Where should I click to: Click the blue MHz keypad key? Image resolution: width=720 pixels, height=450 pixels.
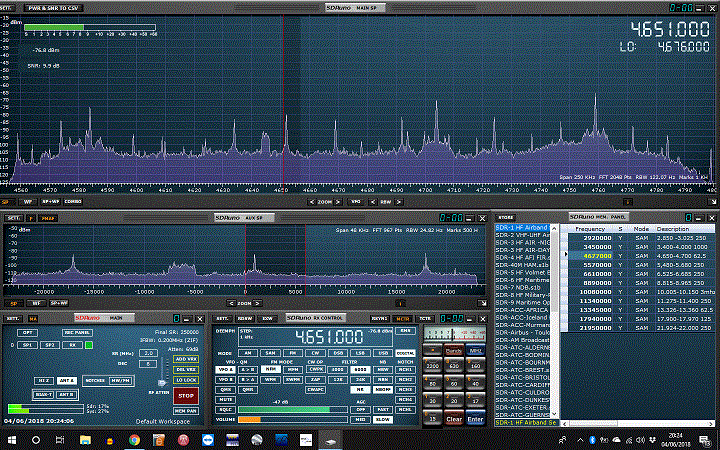pyautogui.click(x=475, y=350)
